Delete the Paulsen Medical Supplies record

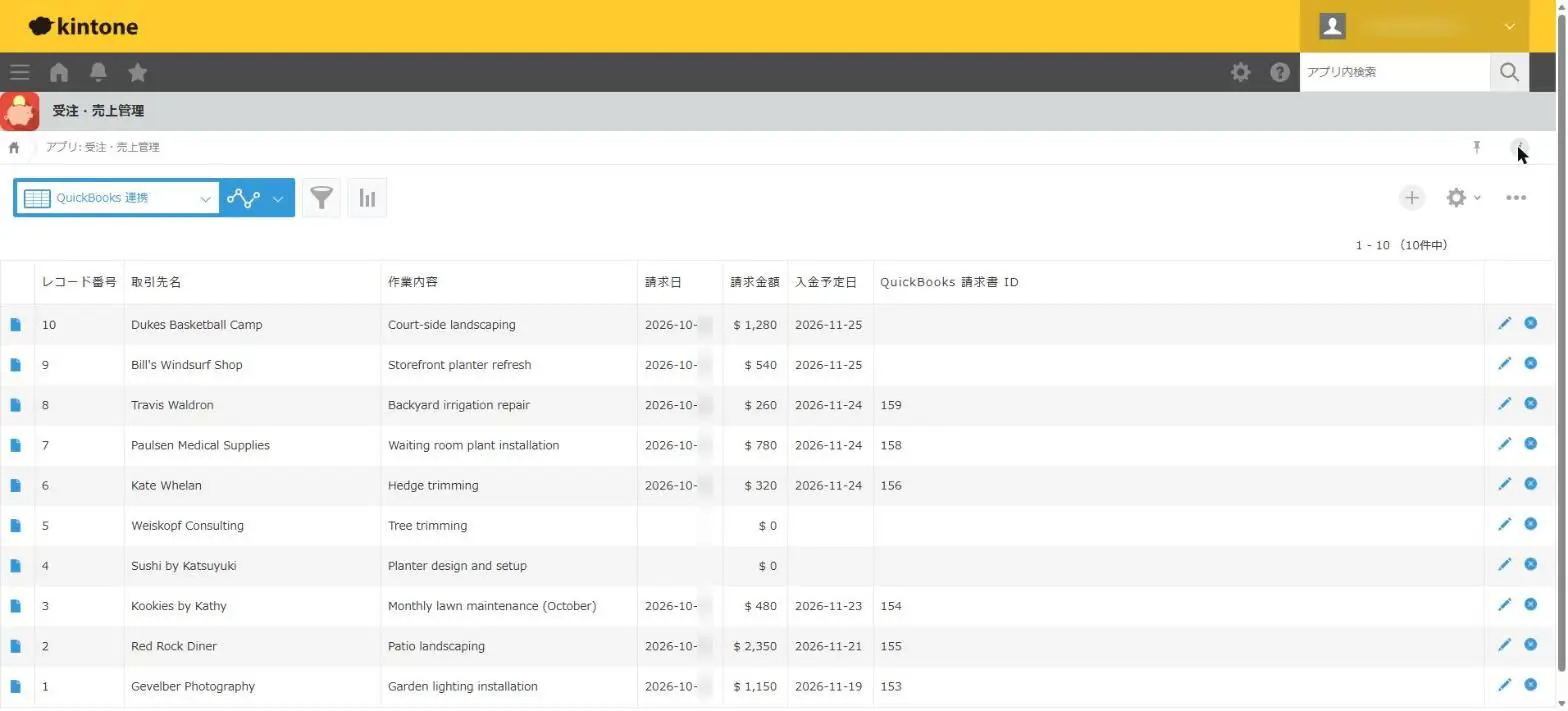[1530, 444]
